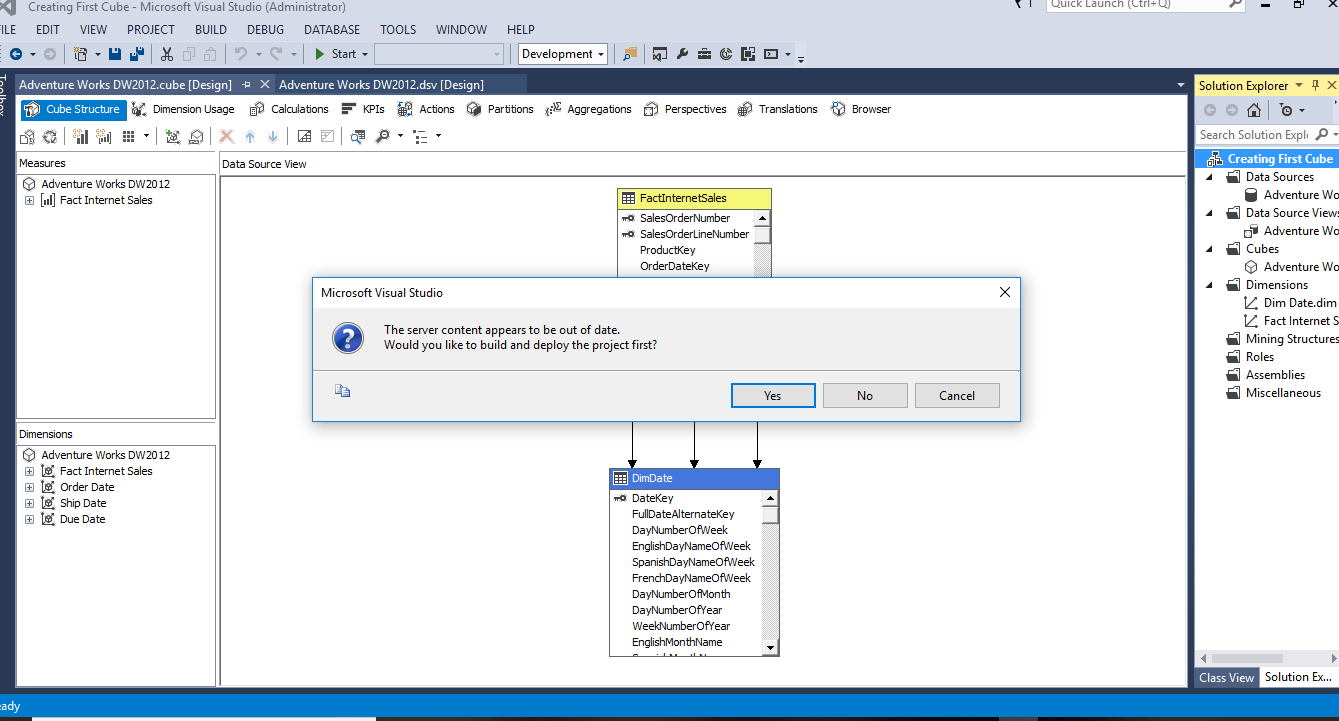Screen dimensions: 1339x721
Task: Open the DEBUG menu
Action: click(x=265, y=29)
